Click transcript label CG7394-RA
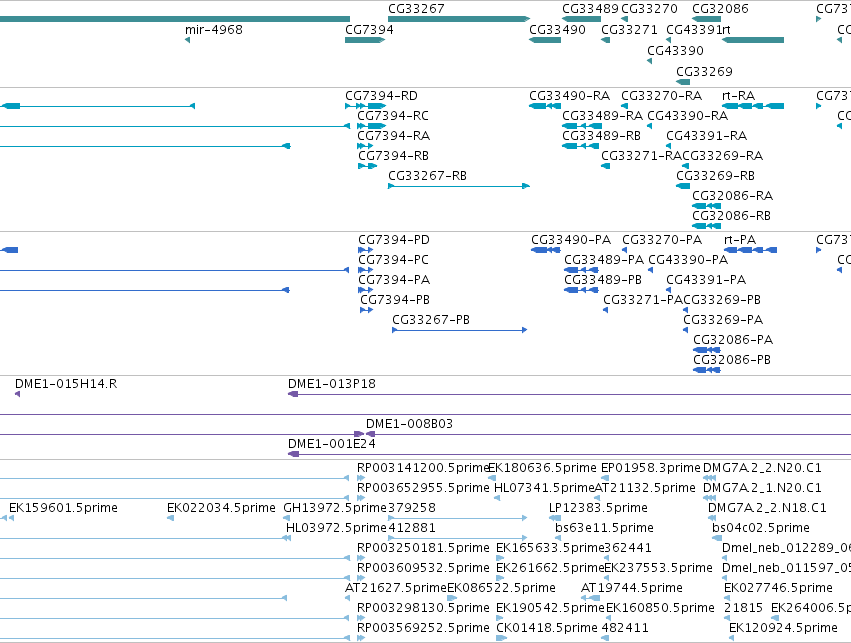This screenshot has height=643, width=851. pos(393,136)
